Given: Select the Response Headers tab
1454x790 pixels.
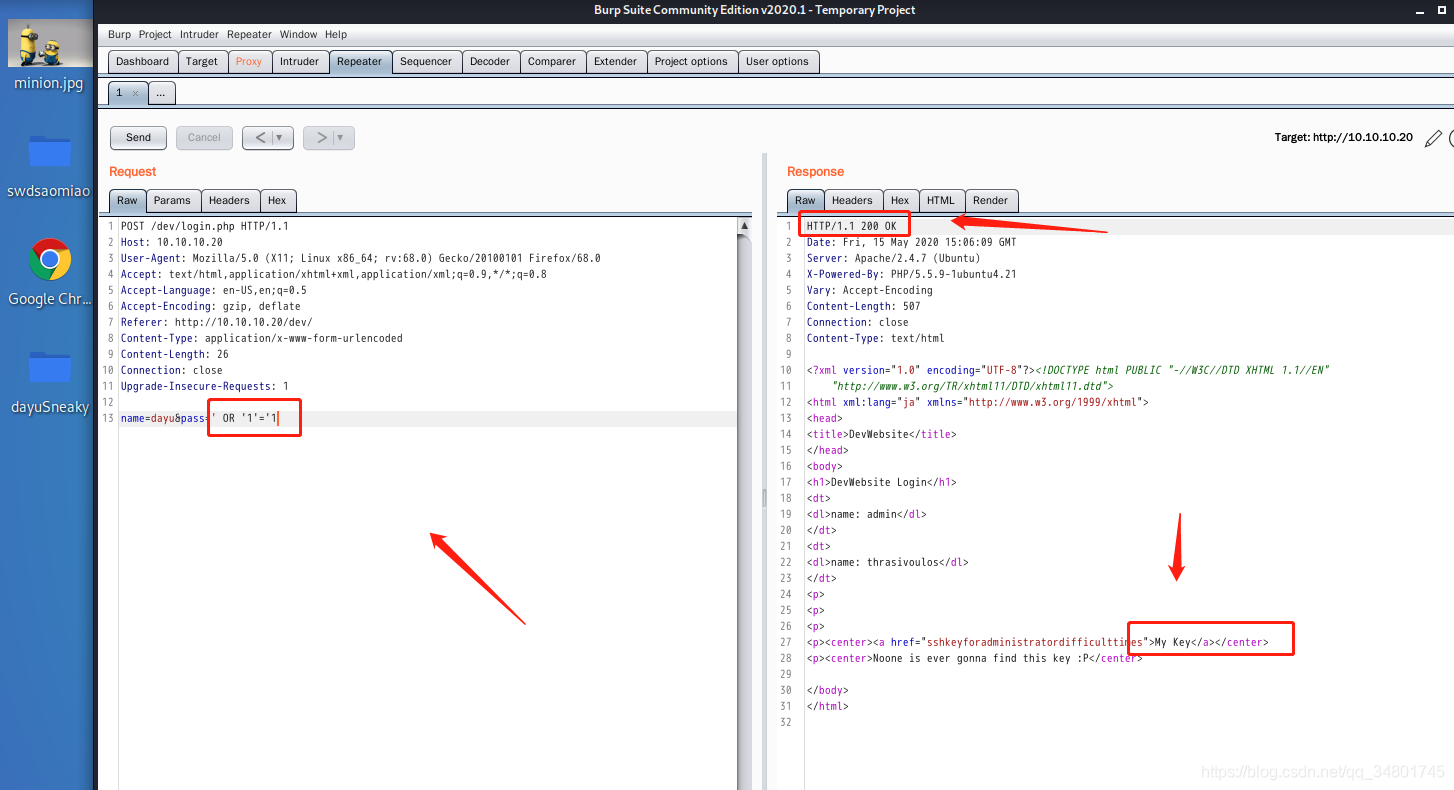Looking at the screenshot, I should coord(852,200).
